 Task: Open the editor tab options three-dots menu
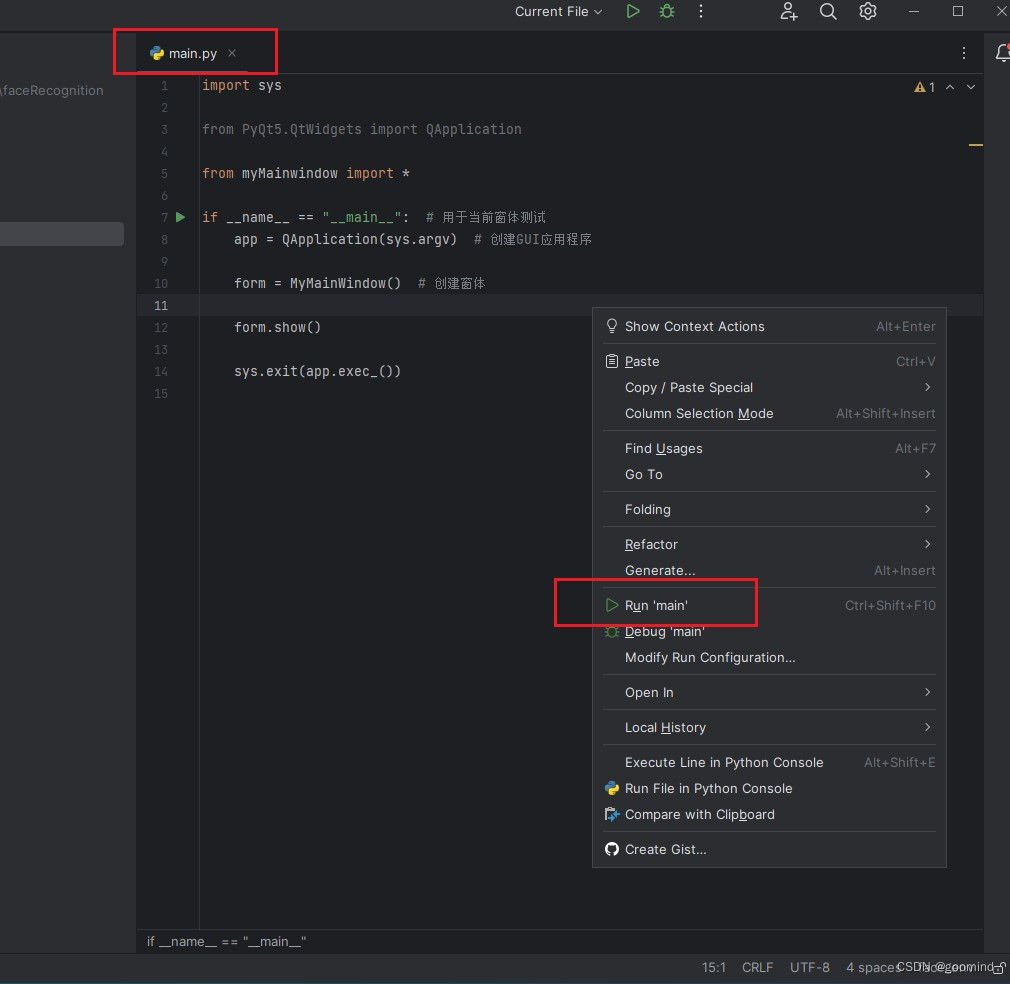click(964, 53)
